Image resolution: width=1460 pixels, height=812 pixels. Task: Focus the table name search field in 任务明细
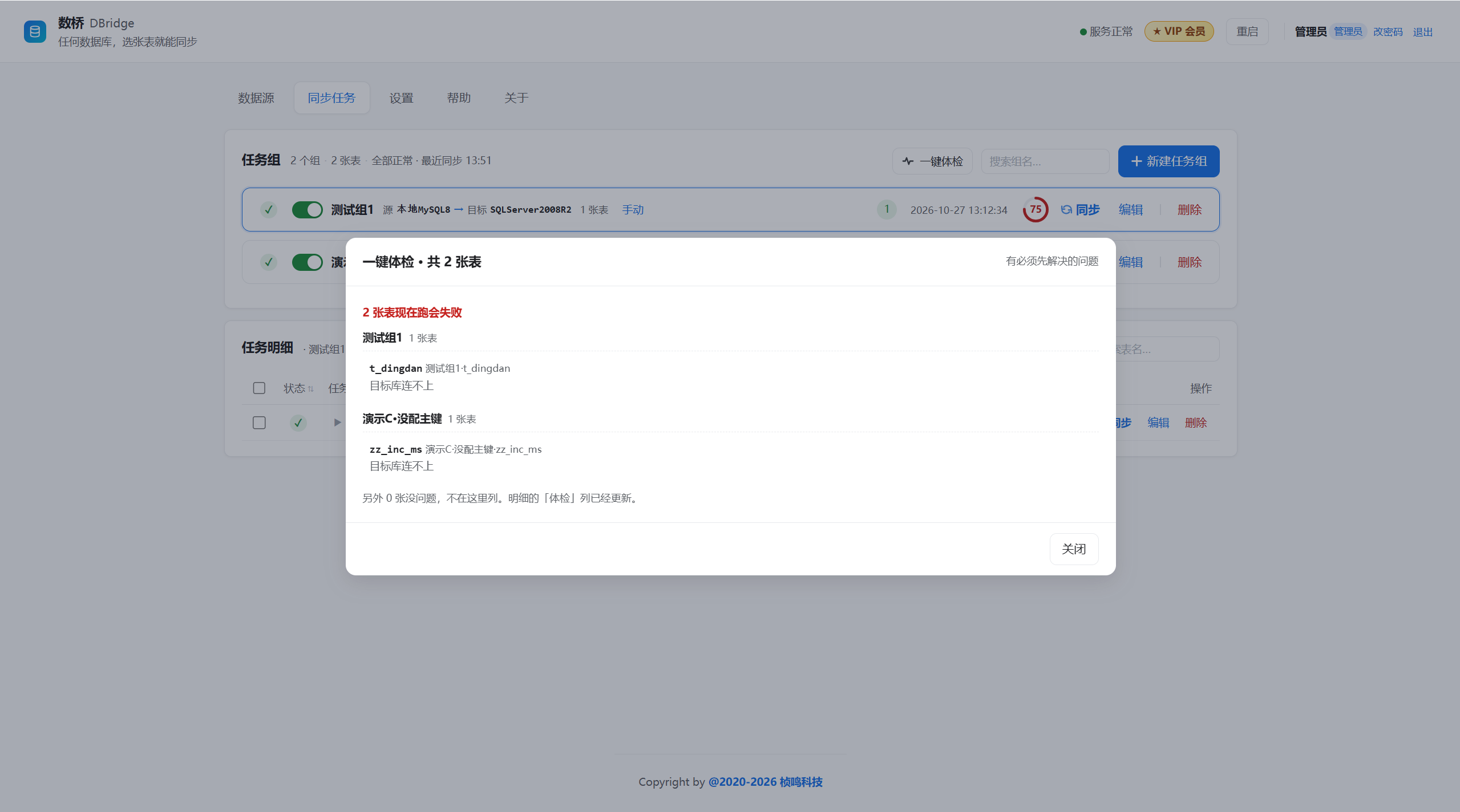tap(1167, 349)
